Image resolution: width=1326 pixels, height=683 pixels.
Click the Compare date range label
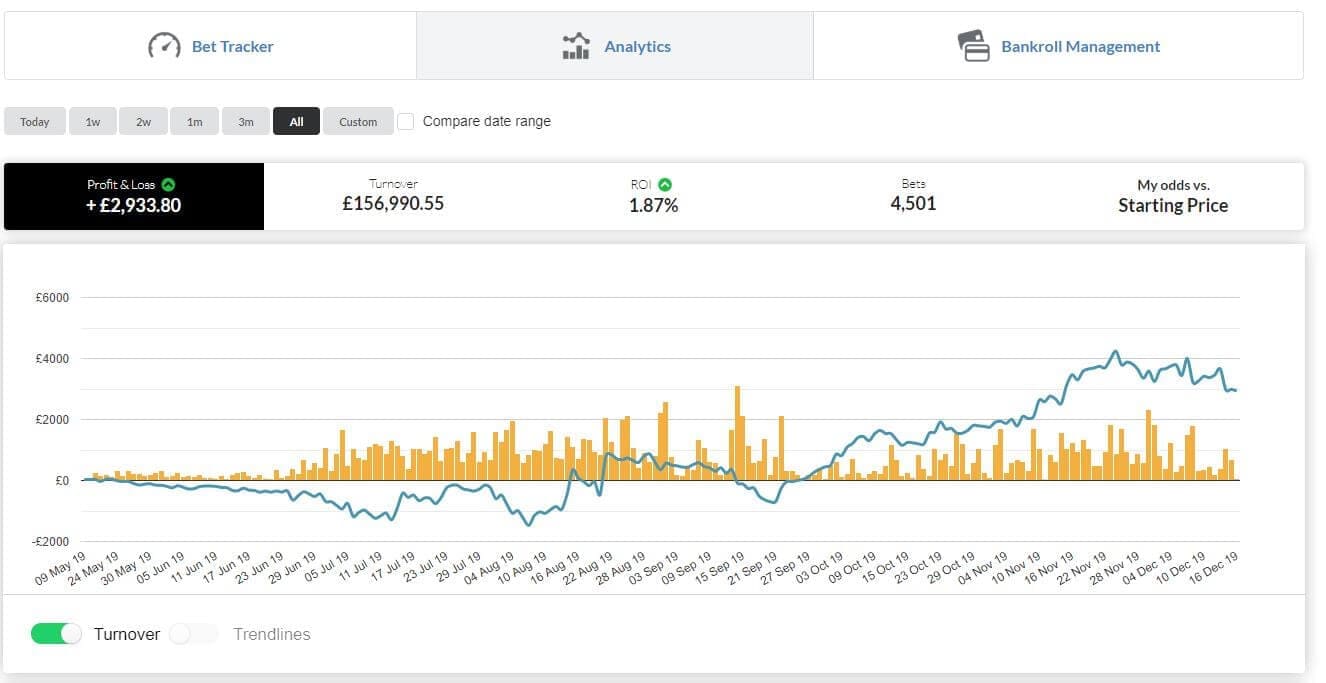487,121
